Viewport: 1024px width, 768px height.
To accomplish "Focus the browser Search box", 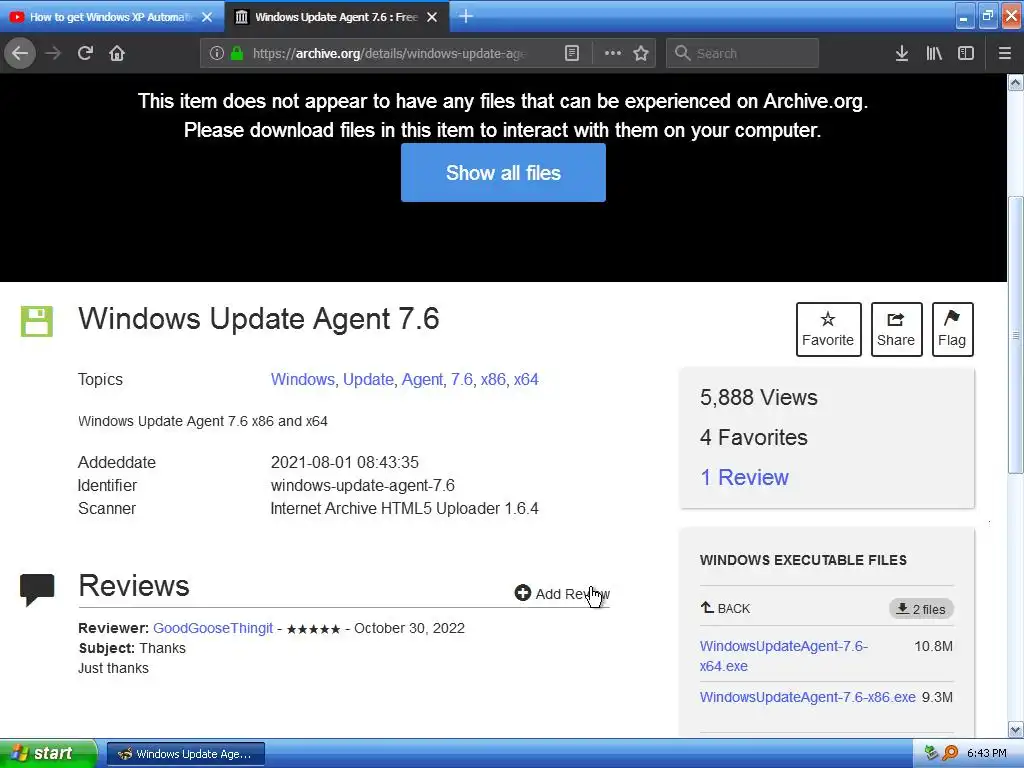I will [742, 53].
